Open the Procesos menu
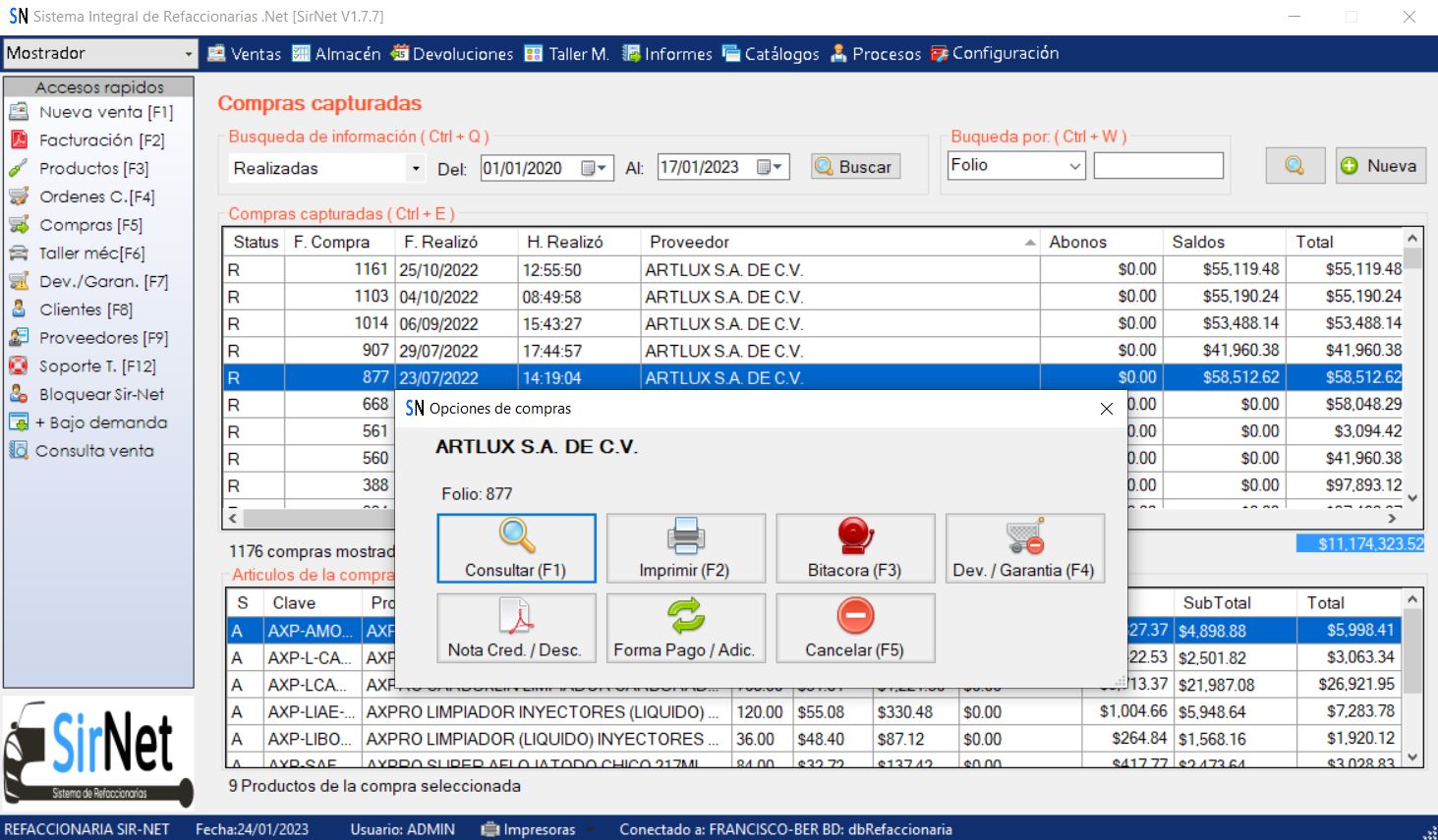Screen dimensions: 1438x840 tap(876, 54)
